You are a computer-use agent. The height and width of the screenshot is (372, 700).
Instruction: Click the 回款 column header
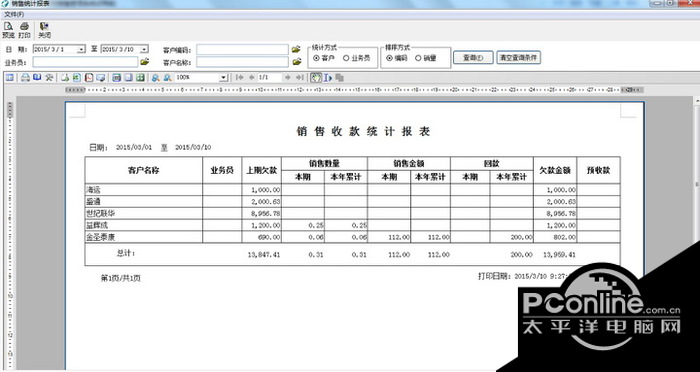click(492, 163)
